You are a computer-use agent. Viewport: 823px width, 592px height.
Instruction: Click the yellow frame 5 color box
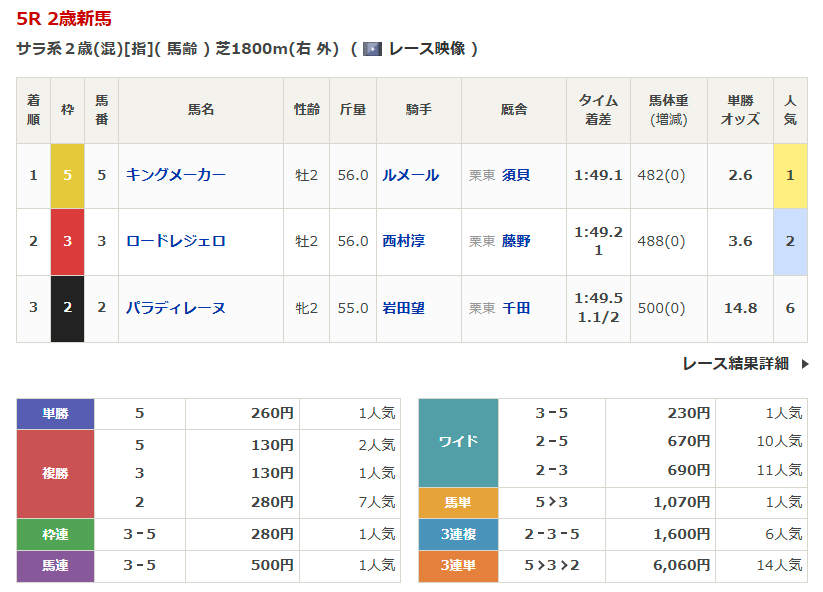[68, 175]
